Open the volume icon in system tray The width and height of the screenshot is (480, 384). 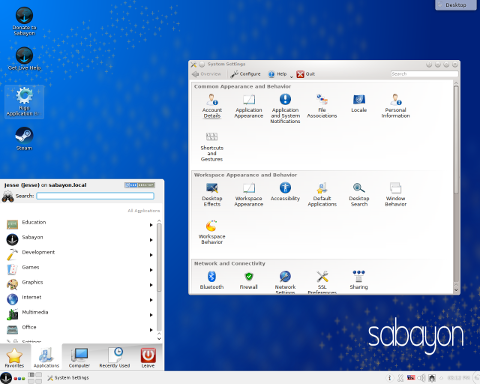click(421, 378)
